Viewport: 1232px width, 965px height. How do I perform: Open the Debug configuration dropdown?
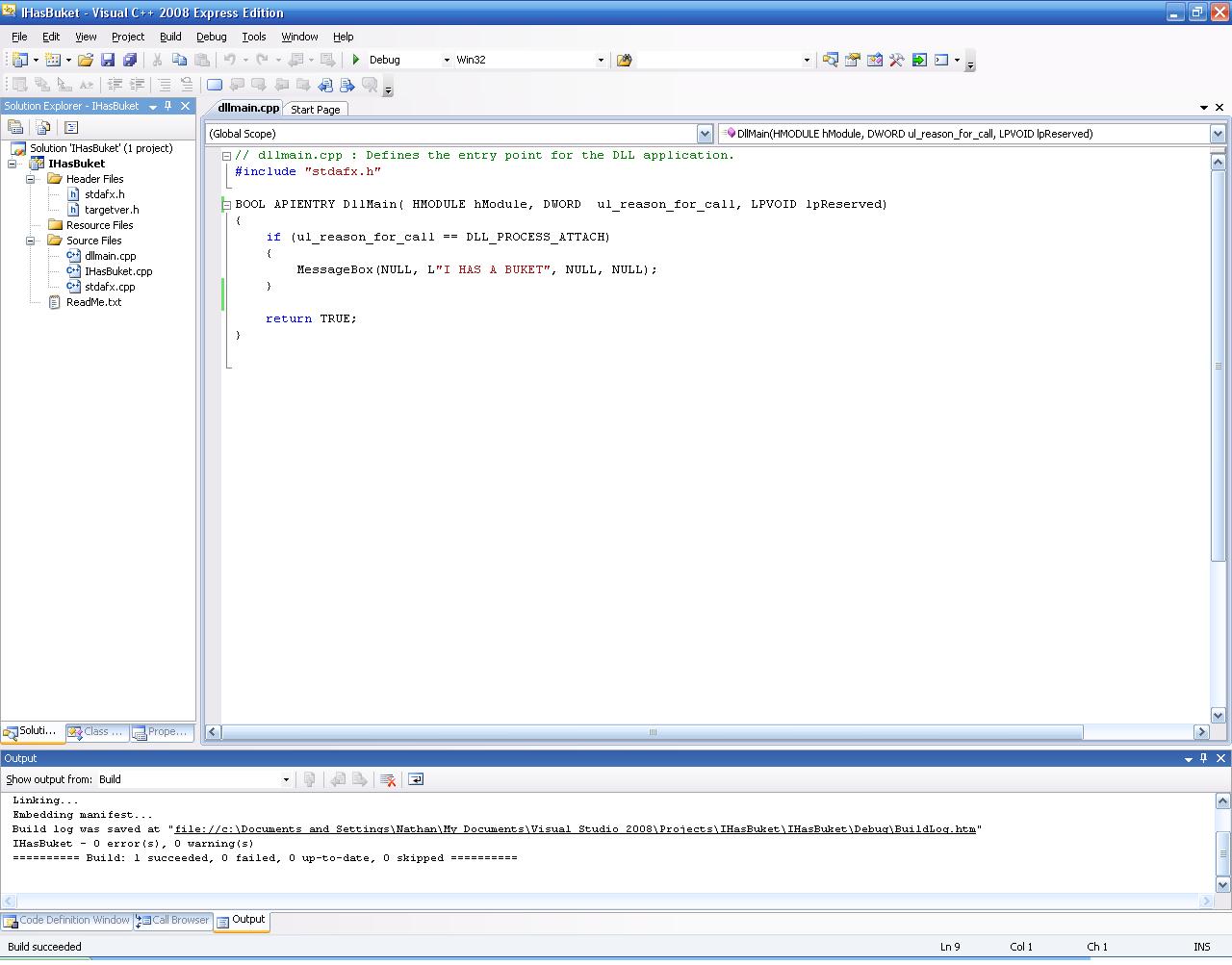(447, 60)
